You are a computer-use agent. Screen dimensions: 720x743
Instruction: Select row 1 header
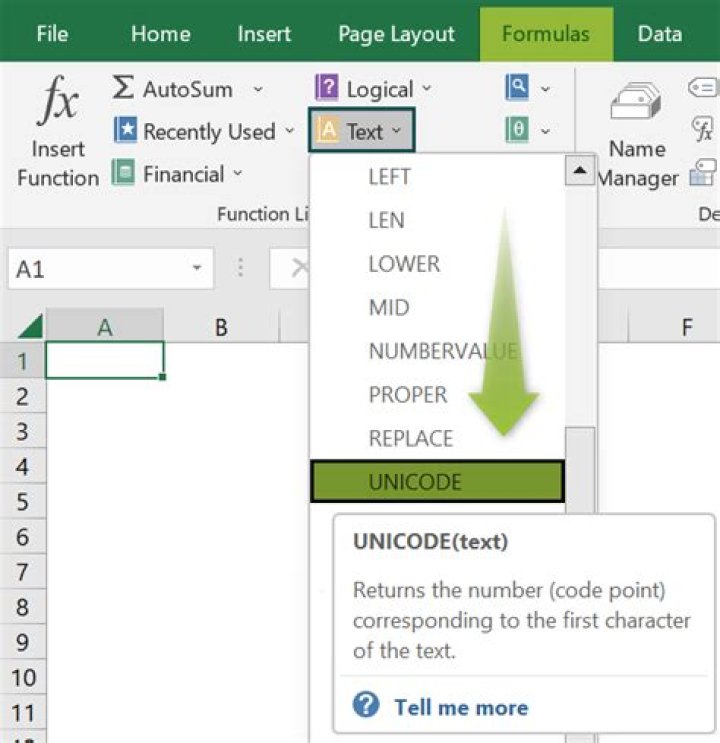[22, 361]
